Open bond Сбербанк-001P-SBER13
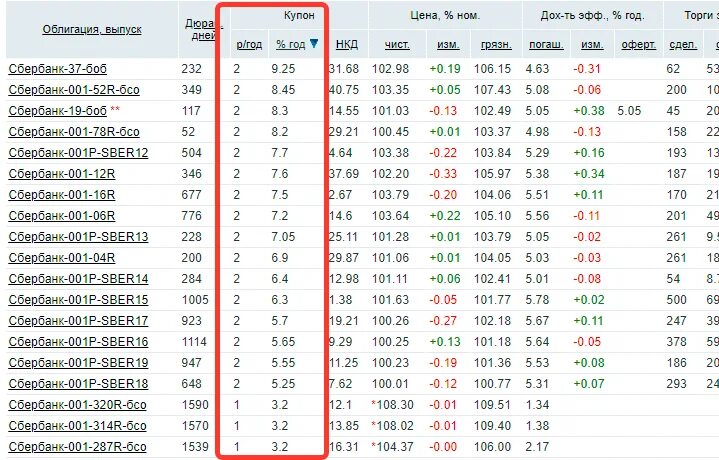This screenshot has width=719, height=460. pos(78,237)
